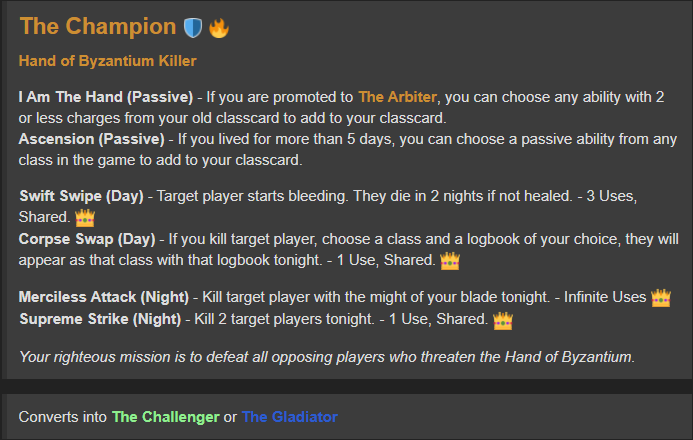This screenshot has height=440, width=693.
Task: Click the fire icon next to the title
Action: pos(219,28)
